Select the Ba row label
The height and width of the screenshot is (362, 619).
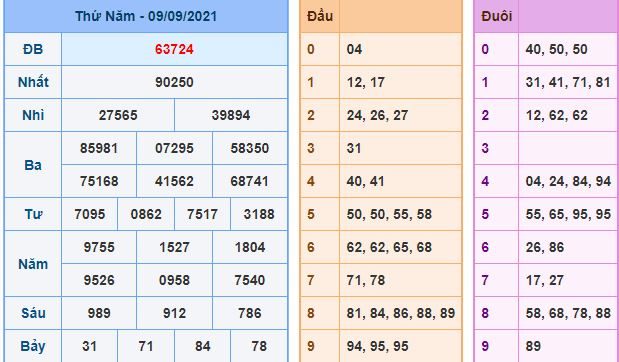pyautogui.click(x=33, y=165)
